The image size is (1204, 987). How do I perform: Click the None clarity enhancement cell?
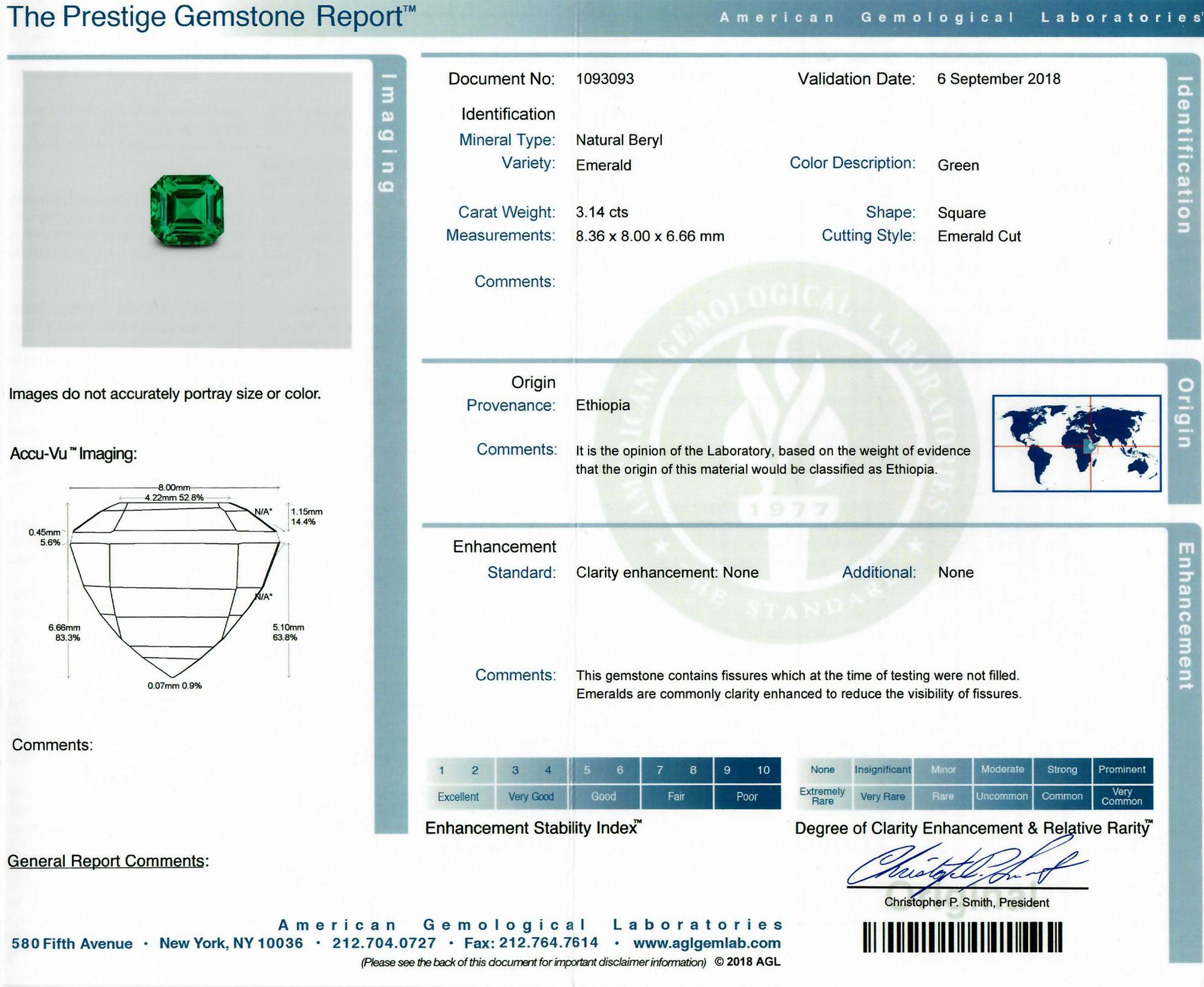pyautogui.click(x=822, y=770)
